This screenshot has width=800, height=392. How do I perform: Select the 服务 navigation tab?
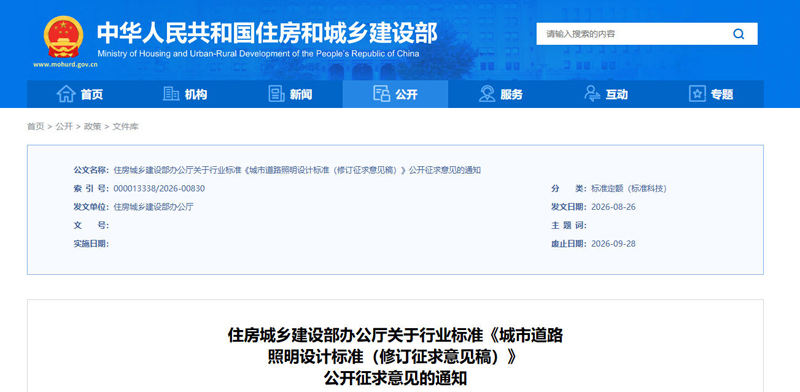point(501,94)
